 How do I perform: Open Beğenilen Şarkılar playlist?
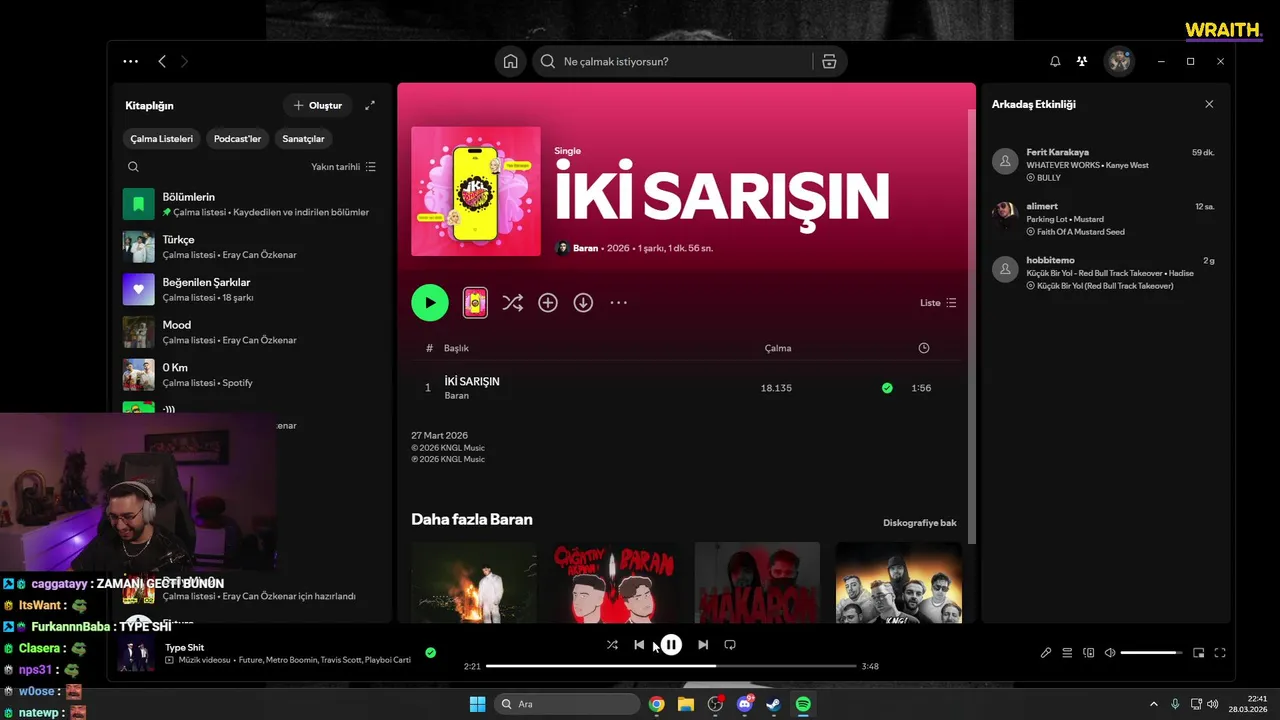pos(250,290)
